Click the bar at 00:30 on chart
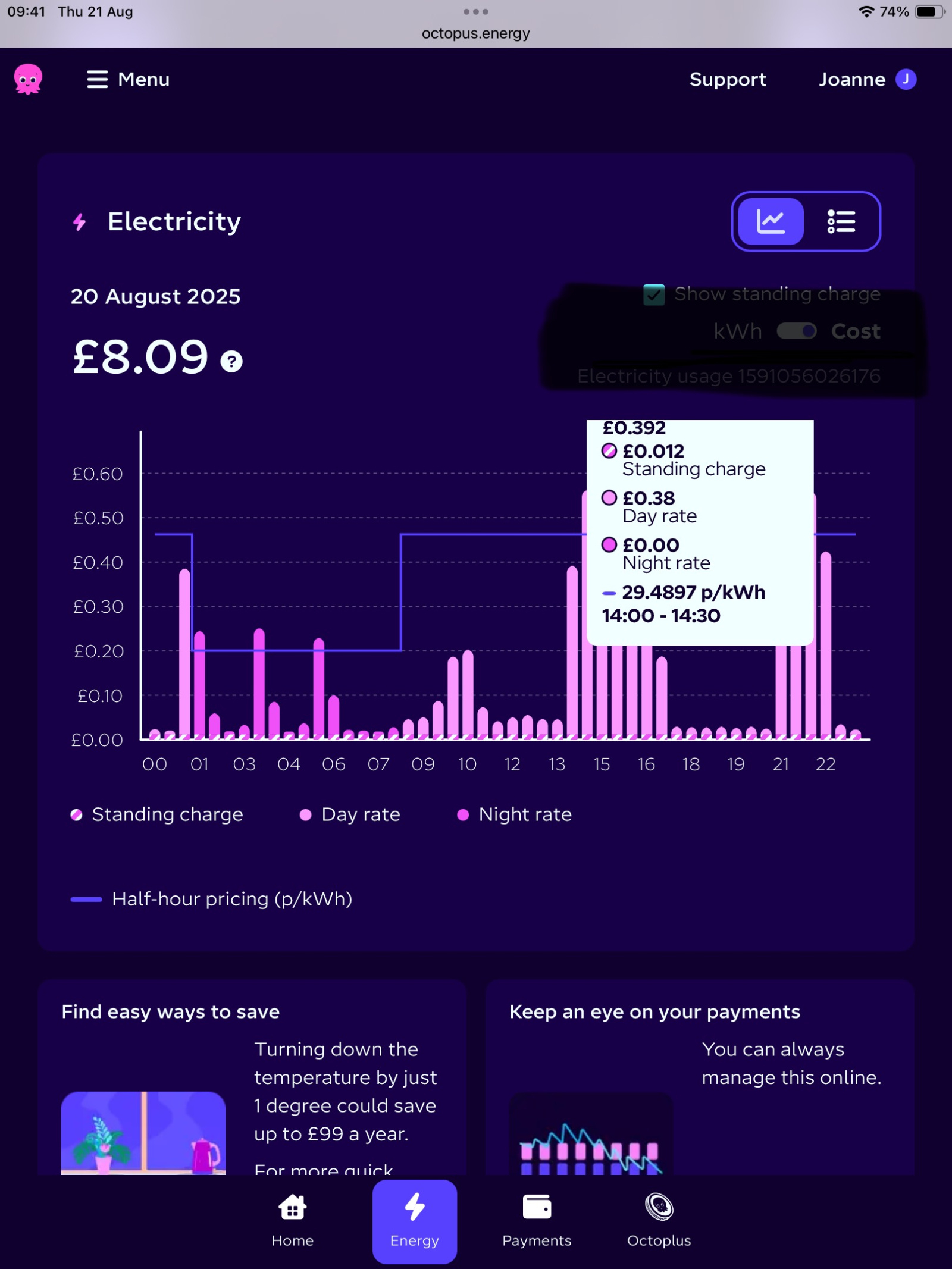952x1269 pixels. click(170, 734)
